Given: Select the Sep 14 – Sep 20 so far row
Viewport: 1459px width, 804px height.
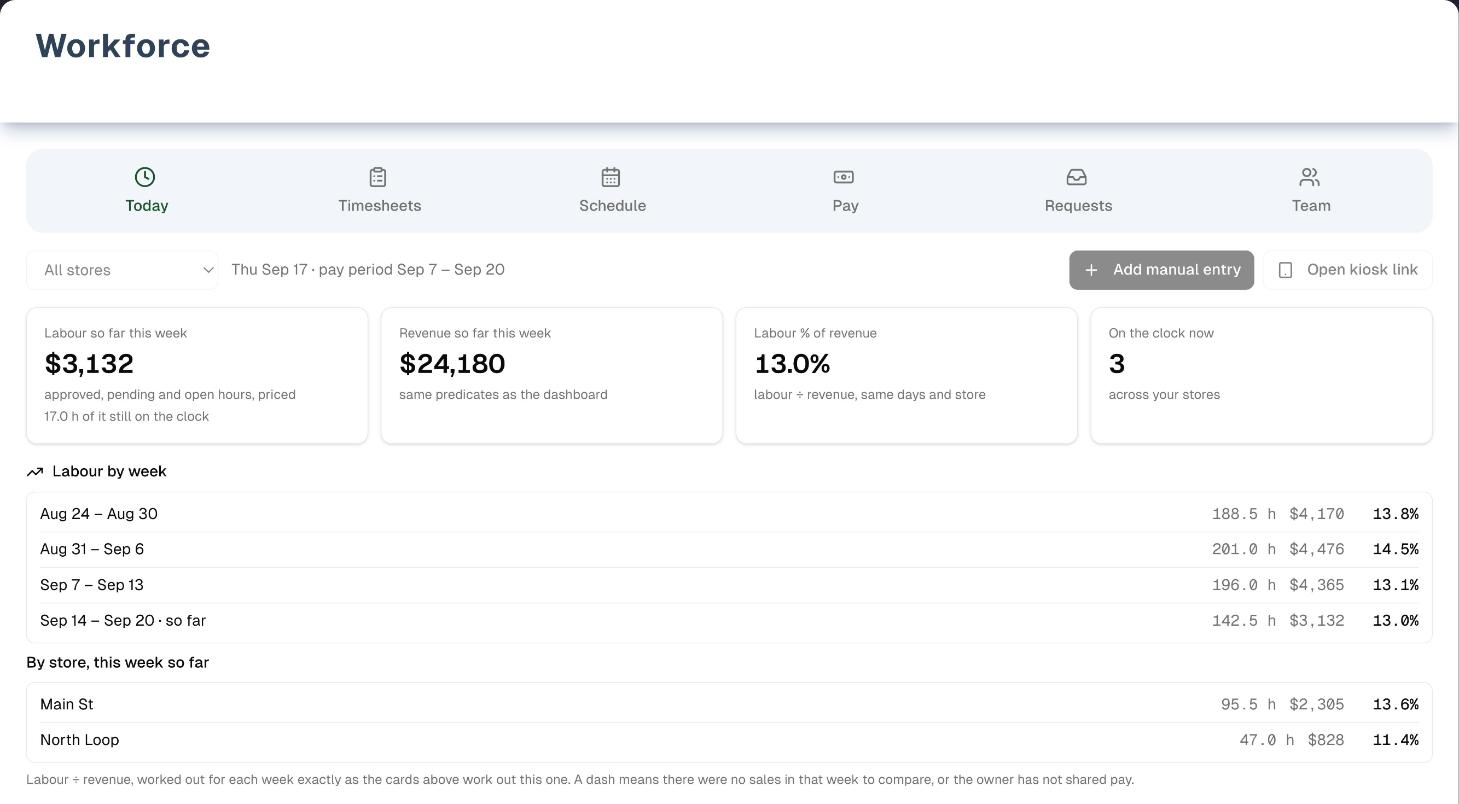Looking at the screenshot, I should coord(729,621).
